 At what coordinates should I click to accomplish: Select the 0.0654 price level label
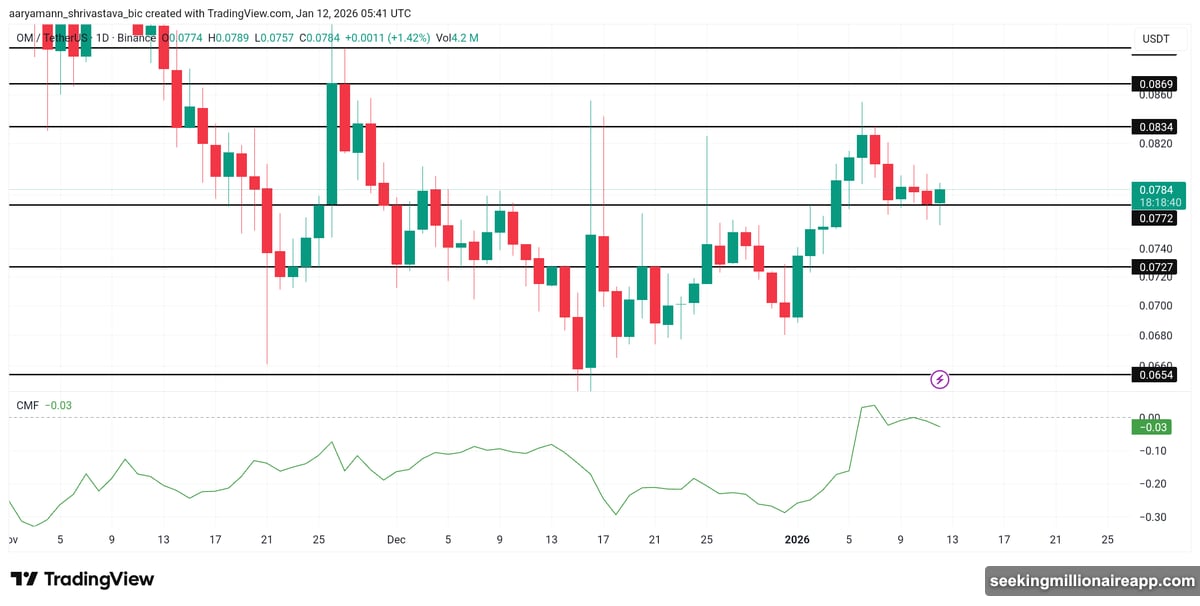point(1154,374)
